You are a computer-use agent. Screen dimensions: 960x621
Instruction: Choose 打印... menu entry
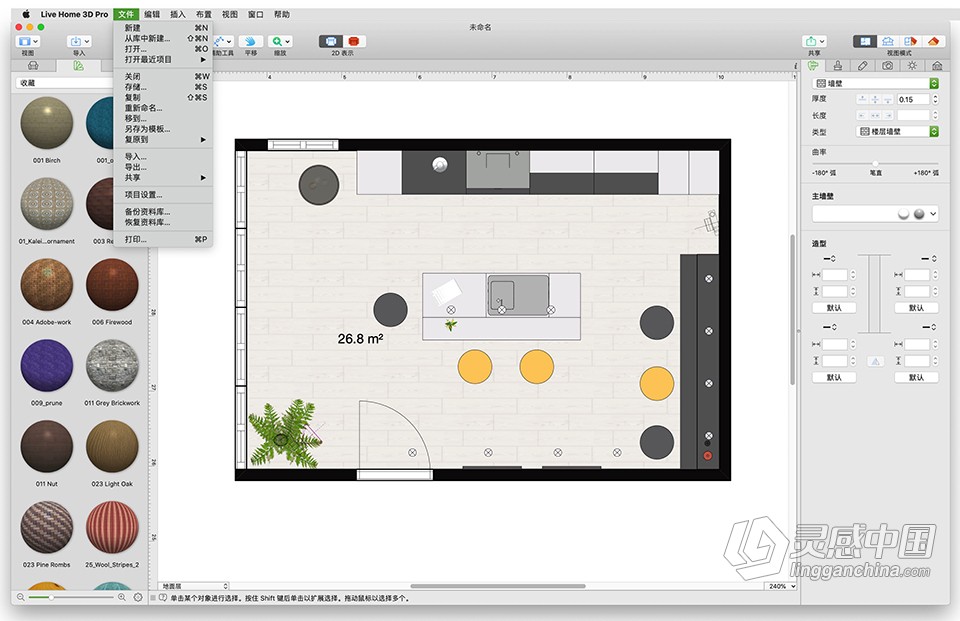pyautogui.click(x=163, y=239)
